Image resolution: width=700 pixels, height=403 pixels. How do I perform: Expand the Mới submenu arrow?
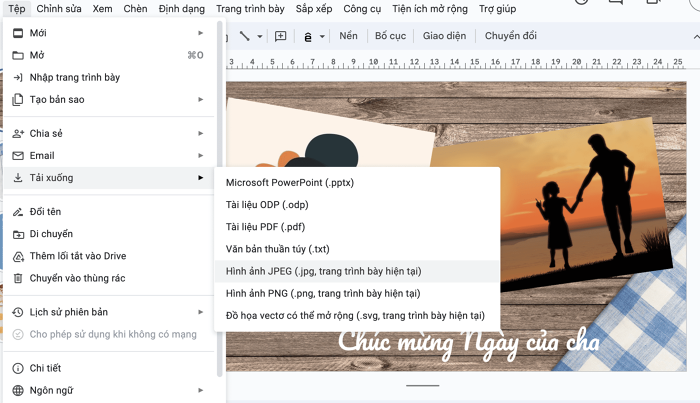click(200, 33)
